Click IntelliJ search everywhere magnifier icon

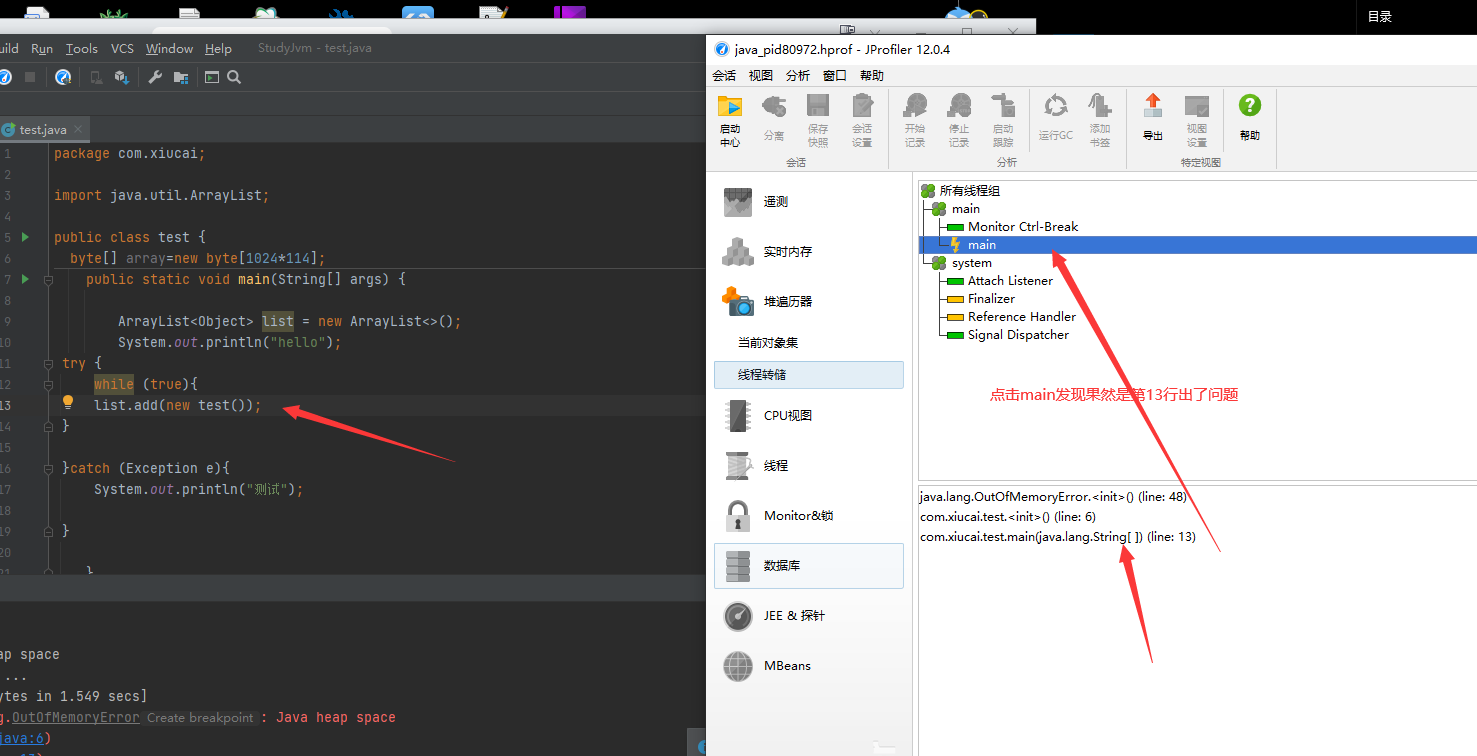[x=234, y=77]
